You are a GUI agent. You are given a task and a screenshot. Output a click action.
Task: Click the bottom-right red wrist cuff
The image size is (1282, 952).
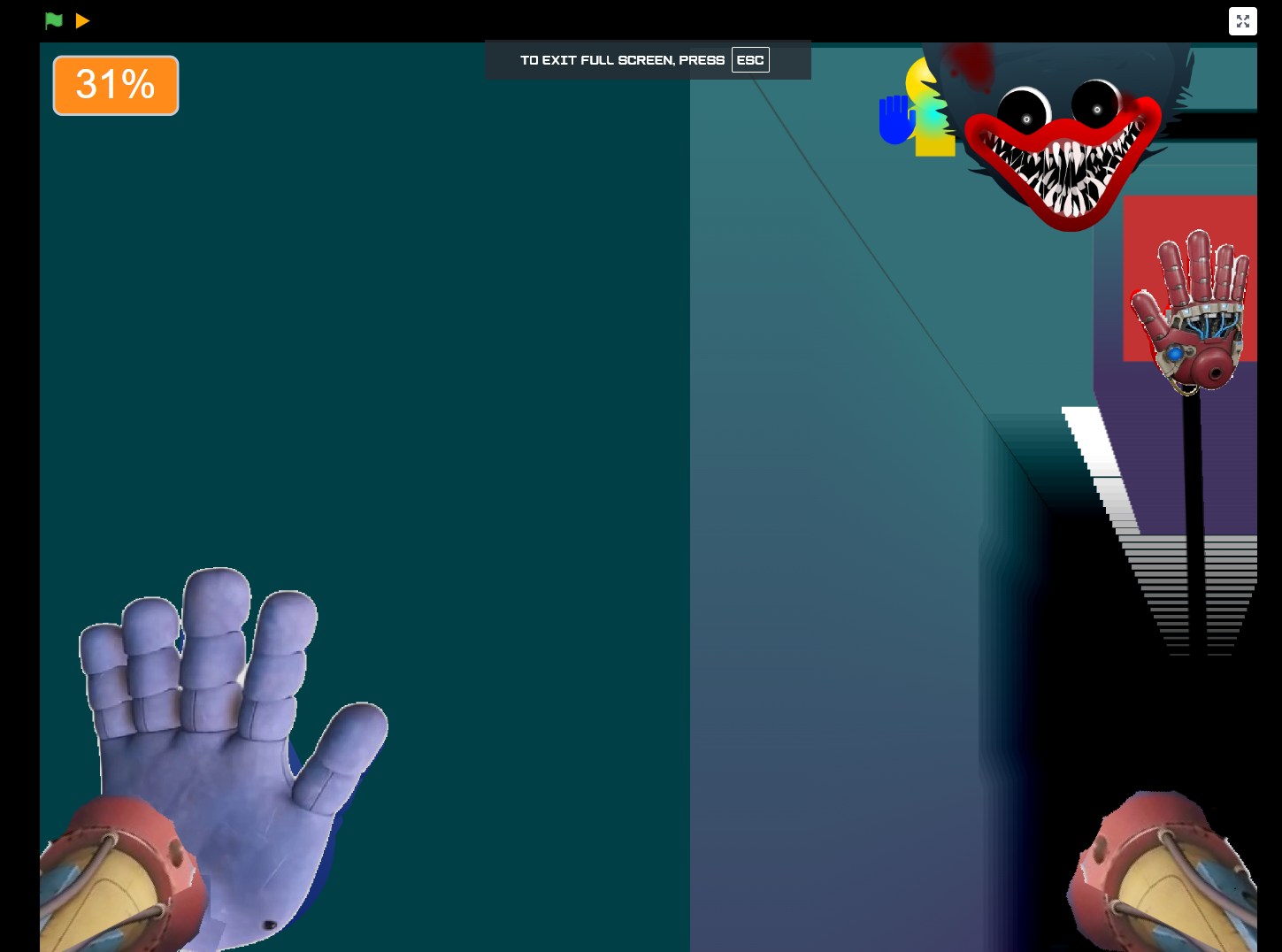(x=1163, y=874)
